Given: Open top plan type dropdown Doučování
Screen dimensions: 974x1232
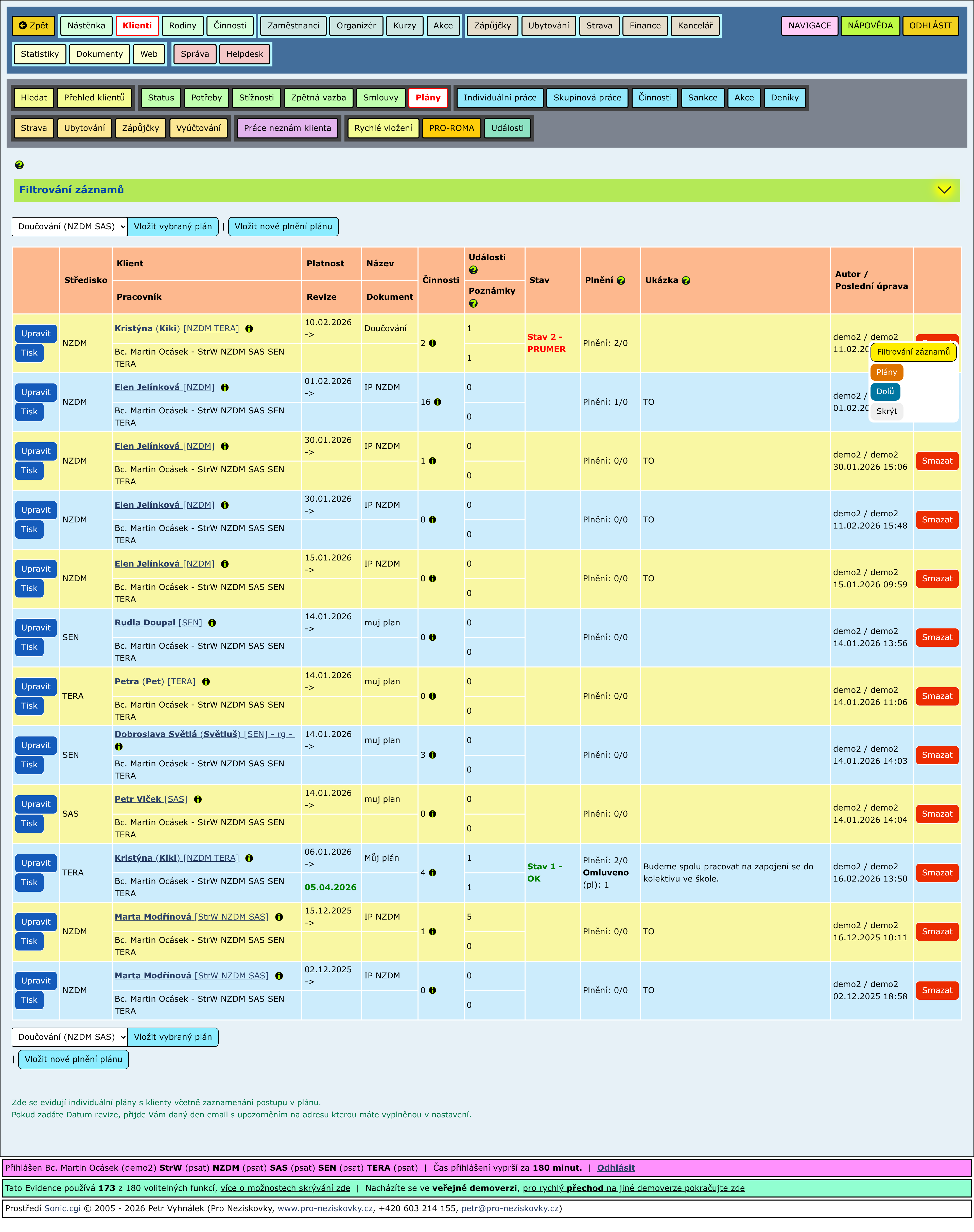Looking at the screenshot, I should coord(69,226).
